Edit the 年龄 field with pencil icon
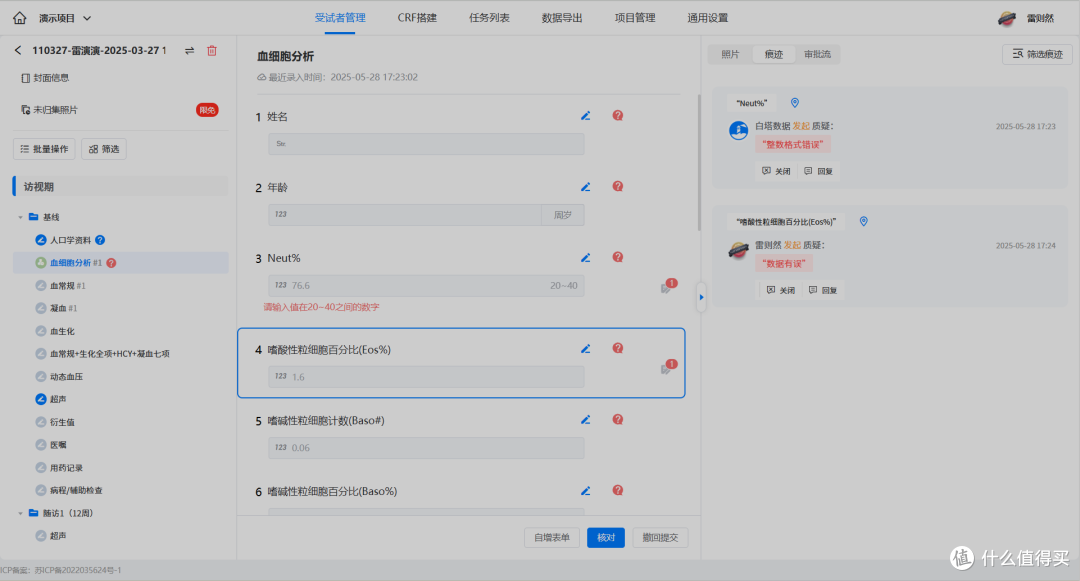The height and width of the screenshot is (581, 1080). (585, 187)
